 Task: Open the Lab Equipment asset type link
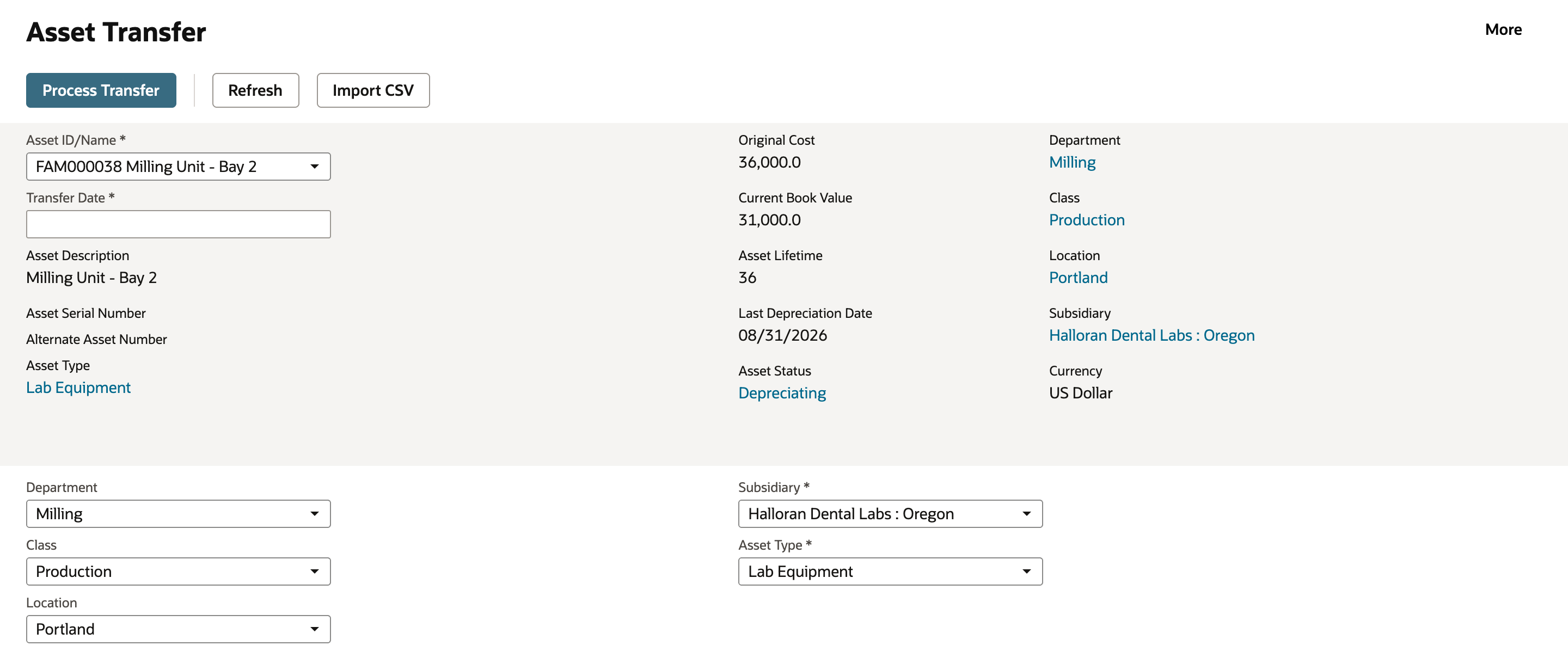(78, 388)
